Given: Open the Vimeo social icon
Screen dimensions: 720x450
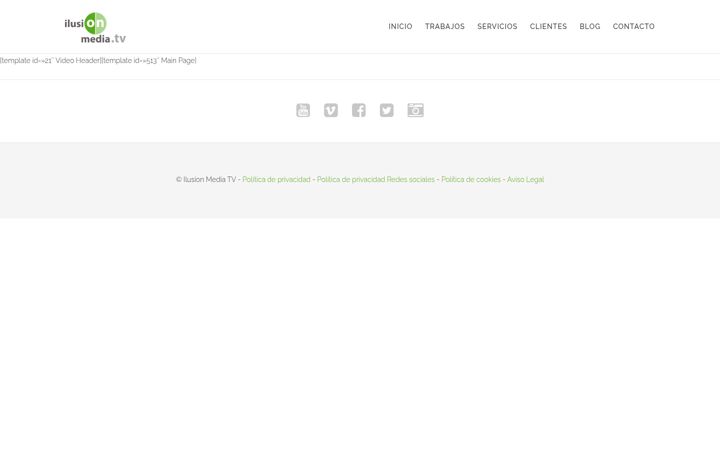Looking at the screenshot, I should tap(331, 110).
